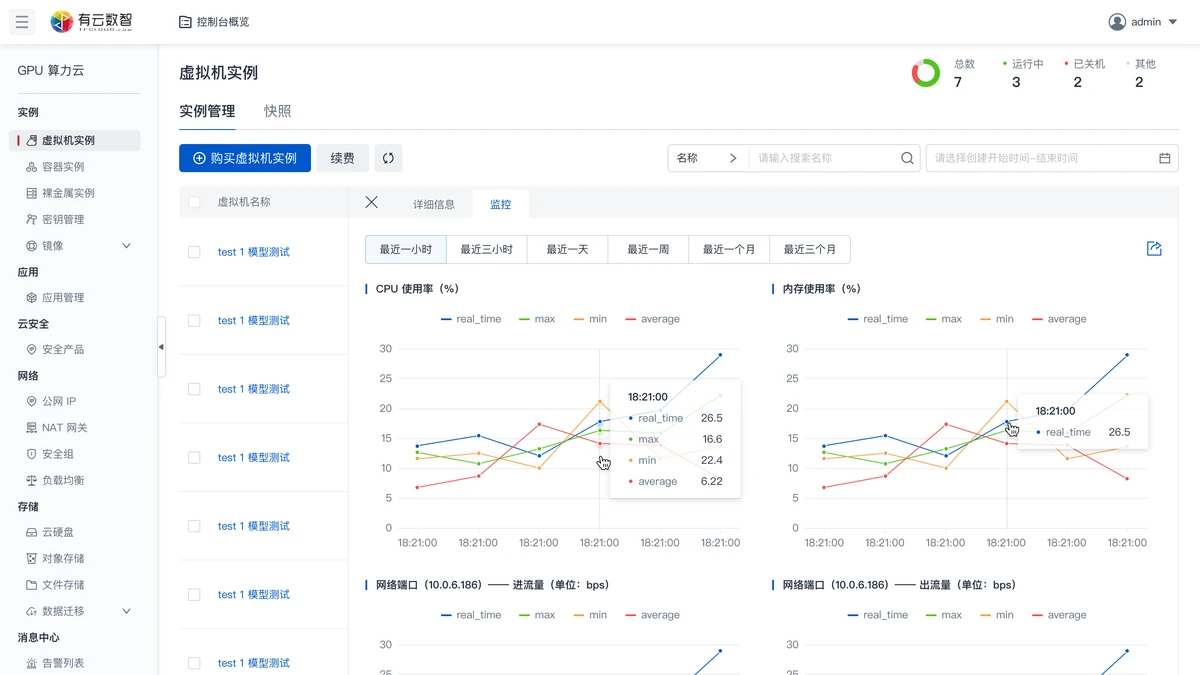
Task: Toggle max legend in 出流量 chart
Action: pos(944,615)
